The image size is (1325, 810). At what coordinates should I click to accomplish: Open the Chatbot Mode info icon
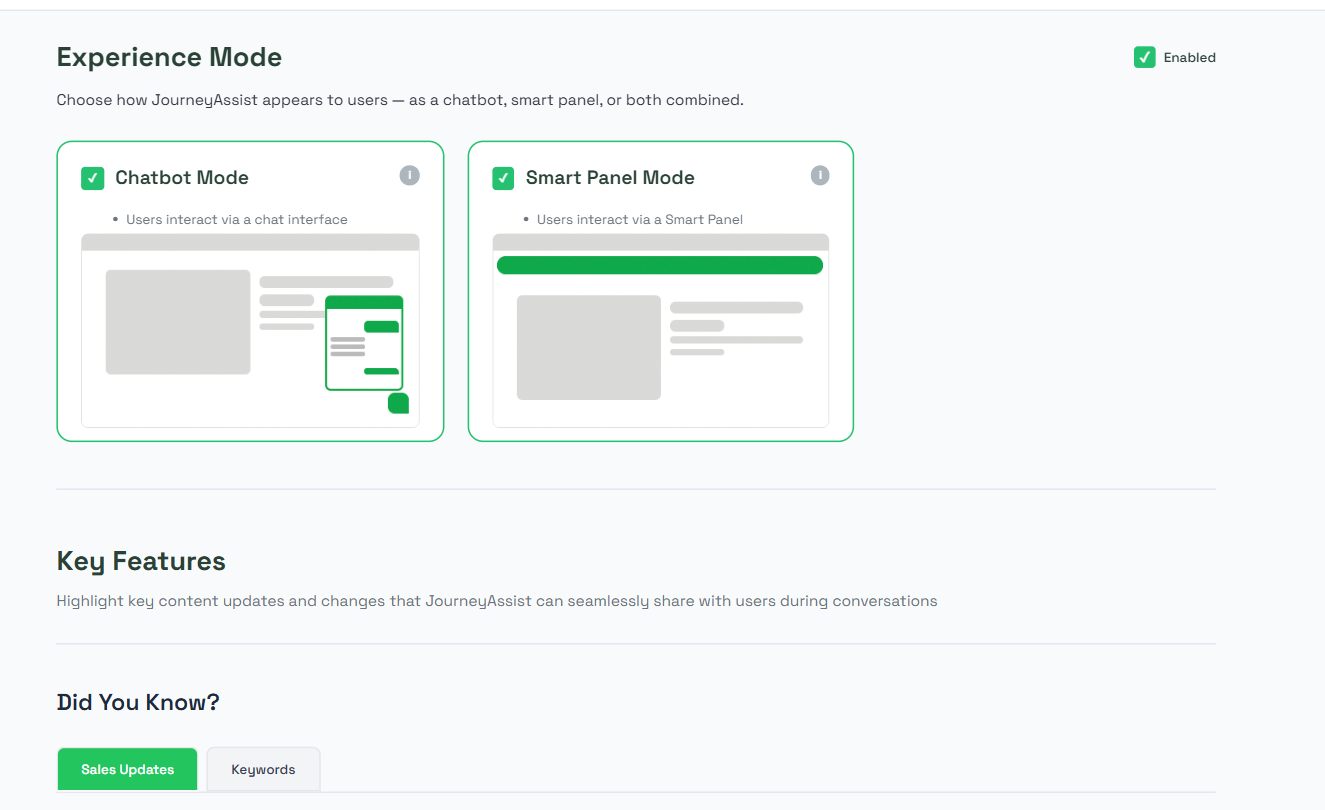coord(409,176)
